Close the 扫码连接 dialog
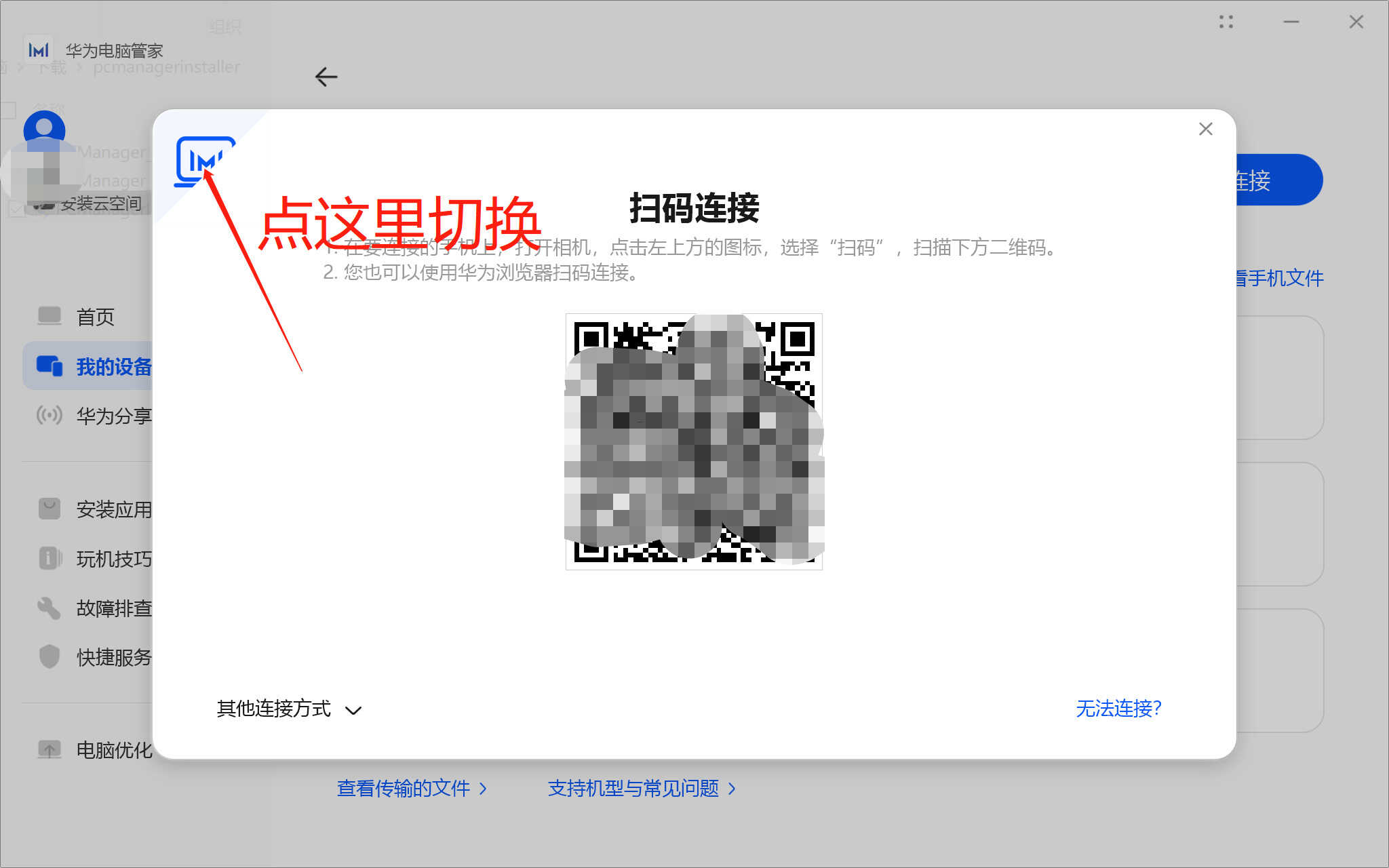 pyautogui.click(x=1205, y=129)
